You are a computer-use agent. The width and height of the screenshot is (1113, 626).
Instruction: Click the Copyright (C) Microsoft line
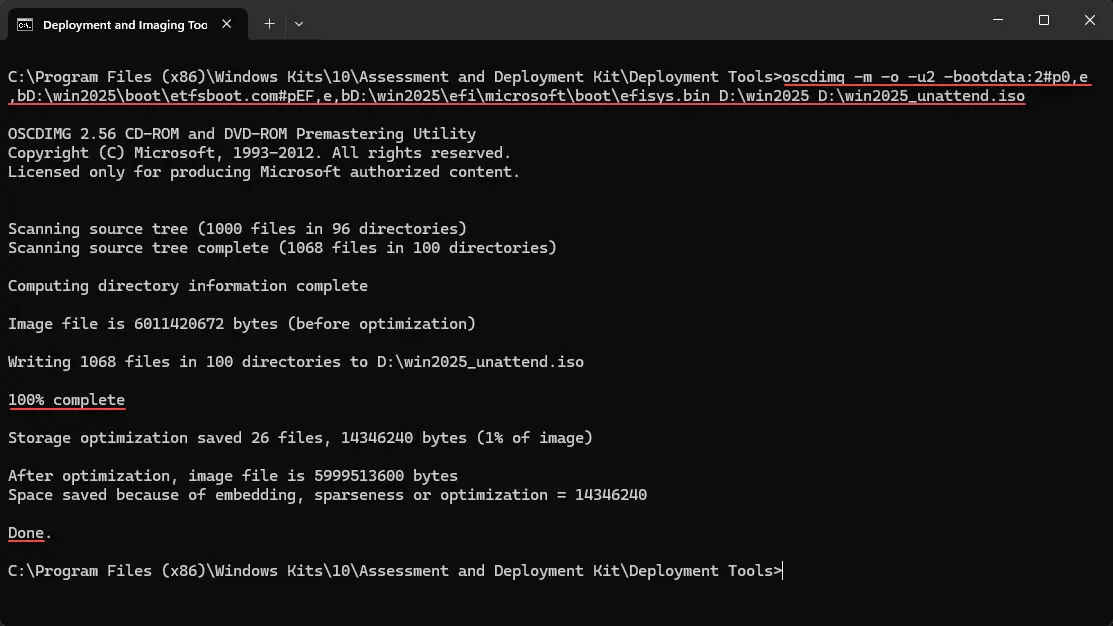pyautogui.click(x=259, y=153)
